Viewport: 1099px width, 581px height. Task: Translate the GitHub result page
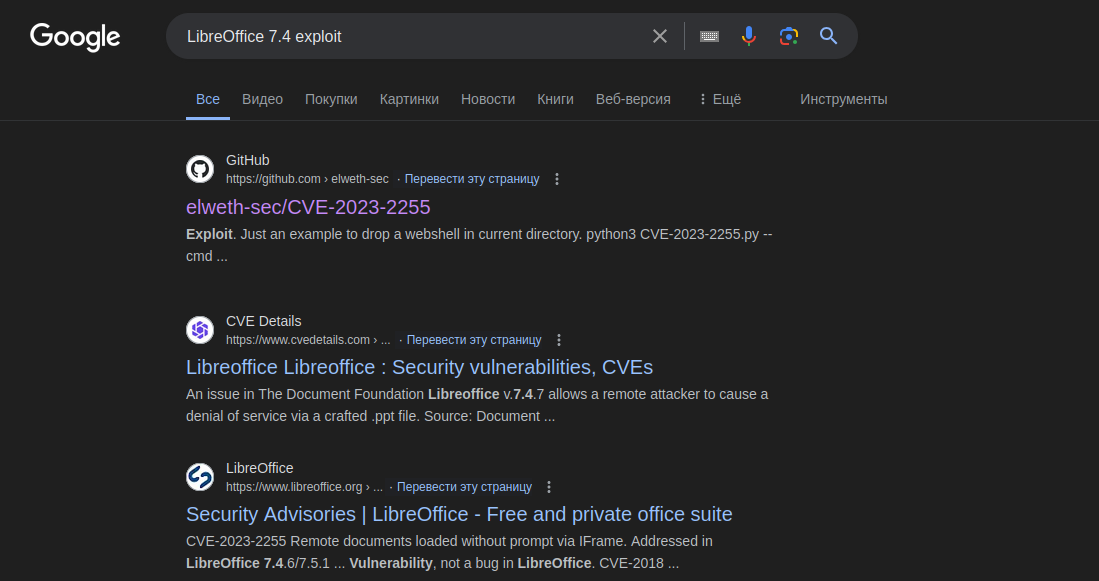pyautogui.click(x=472, y=179)
